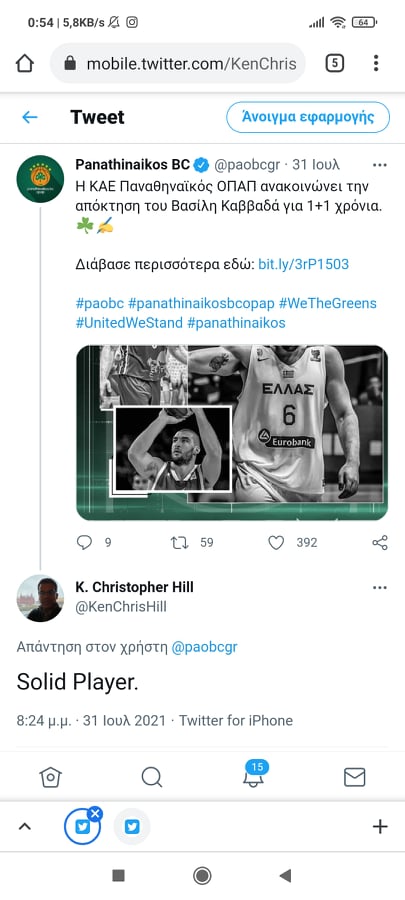Screen dimensions: 405x900
Task: Like the tweet with 392 hearts
Action: (x=277, y=542)
